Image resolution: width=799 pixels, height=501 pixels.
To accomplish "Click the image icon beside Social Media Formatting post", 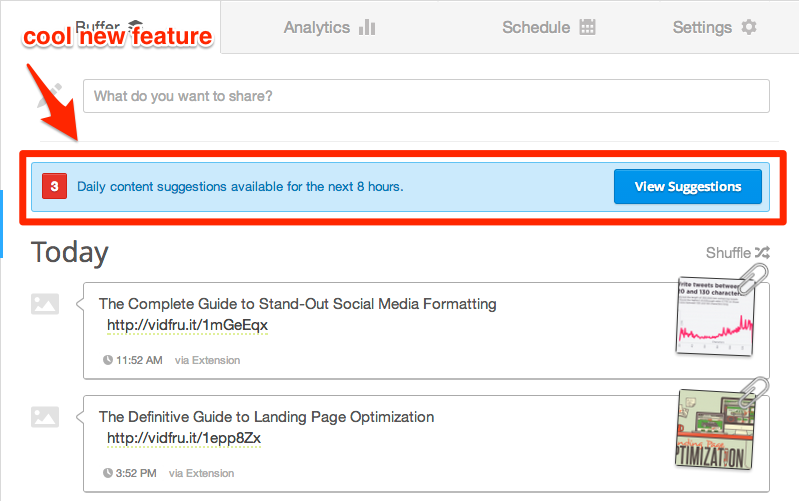I will [45, 304].
